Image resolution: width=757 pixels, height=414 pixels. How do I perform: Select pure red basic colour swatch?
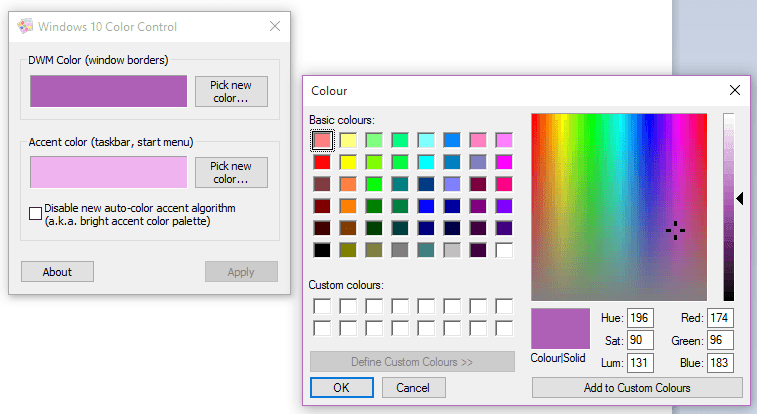[x=322, y=162]
